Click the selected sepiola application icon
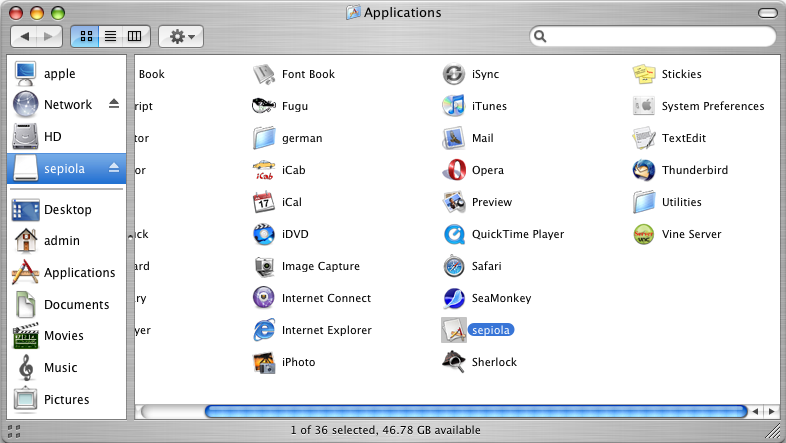Screen dimensions: 786x443 454,330
